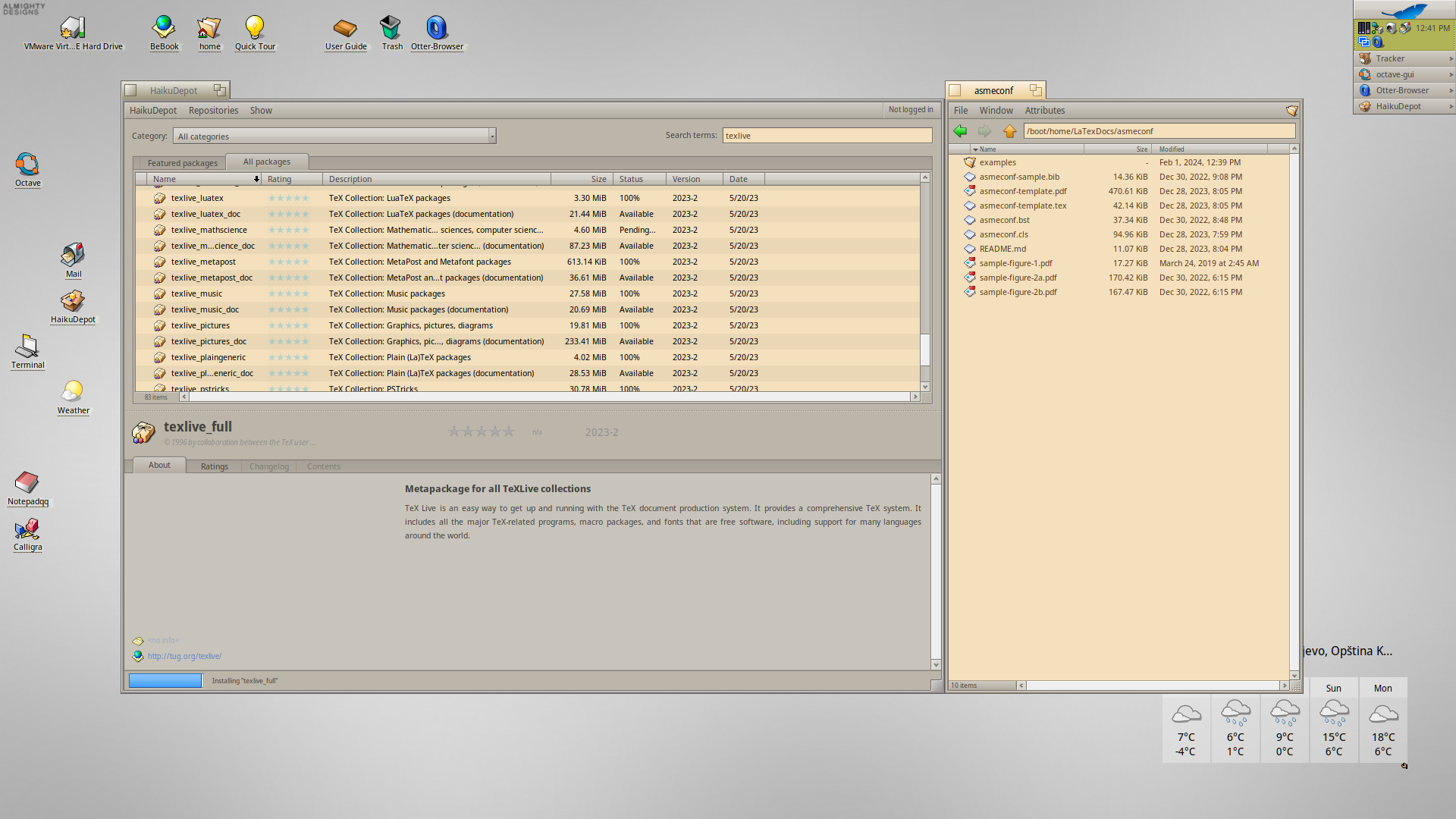Screen dimensions: 1456x819
Task: Click the back arrow in asmeconf window
Action: [960, 131]
